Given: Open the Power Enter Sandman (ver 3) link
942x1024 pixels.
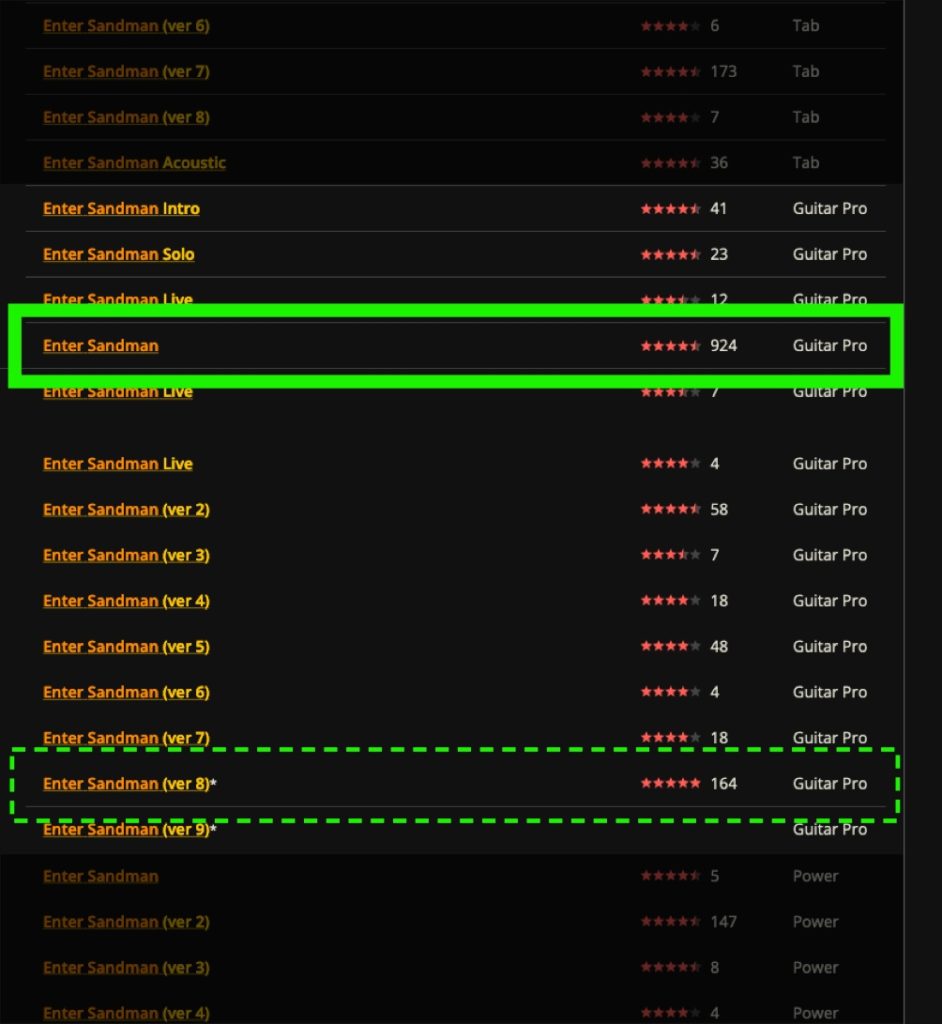Looking at the screenshot, I should 126,968.
